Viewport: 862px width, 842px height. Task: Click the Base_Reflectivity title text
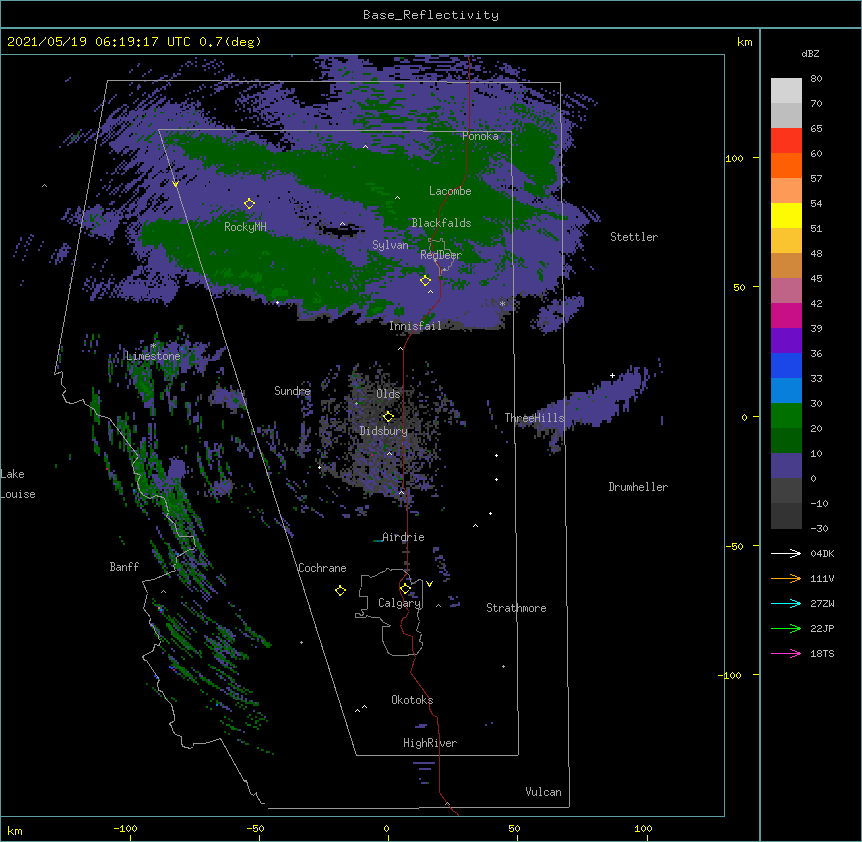pyautogui.click(x=431, y=15)
